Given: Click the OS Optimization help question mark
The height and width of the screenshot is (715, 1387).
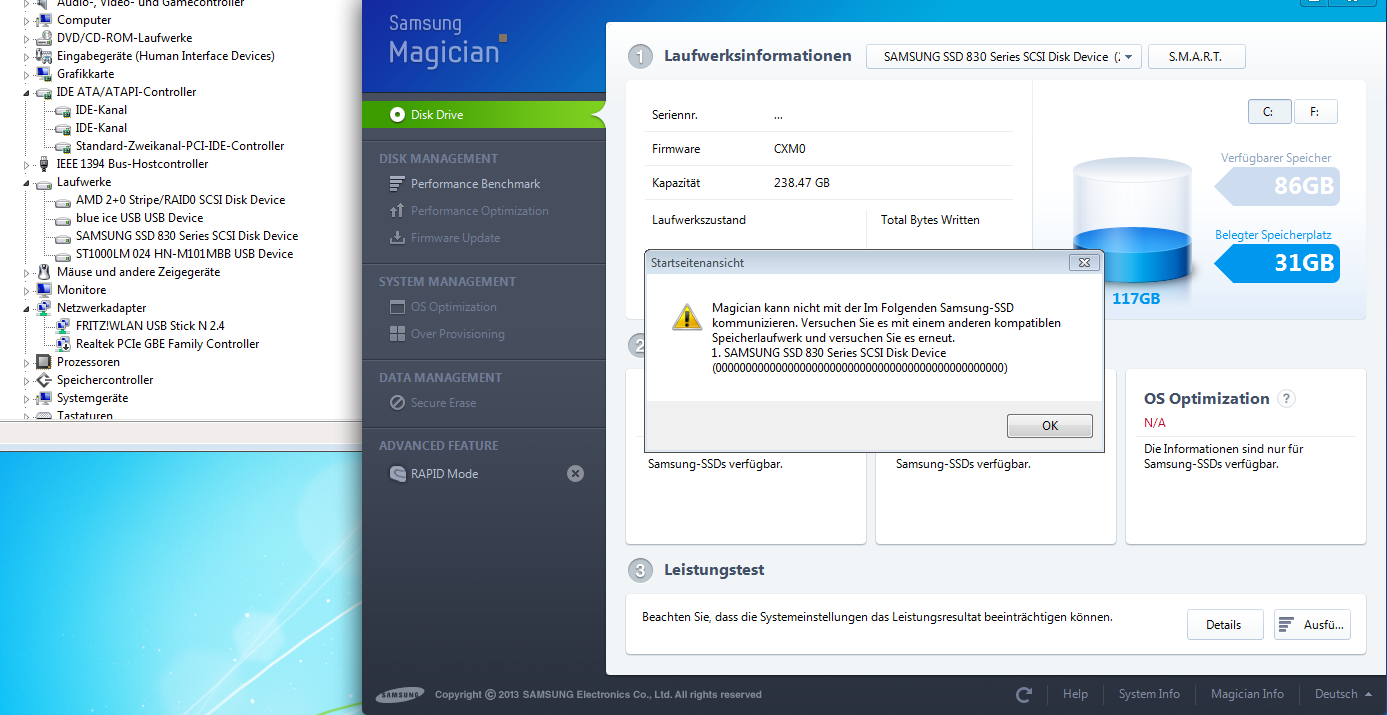Looking at the screenshot, I should [1287, 398].
